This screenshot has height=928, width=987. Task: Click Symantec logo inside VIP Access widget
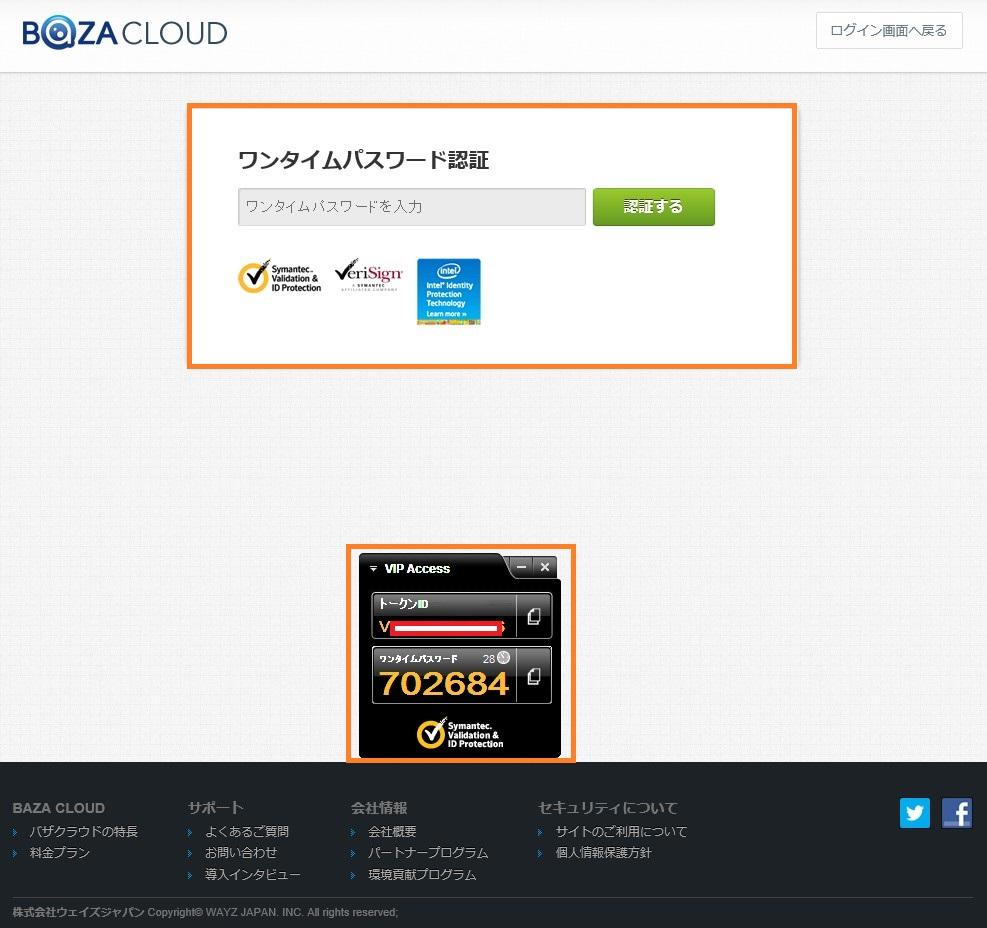click(460, 734)
